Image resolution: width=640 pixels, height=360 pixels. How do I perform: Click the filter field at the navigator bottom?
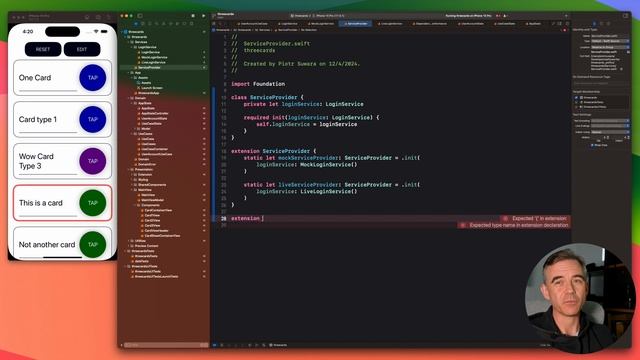click(165, 345)
